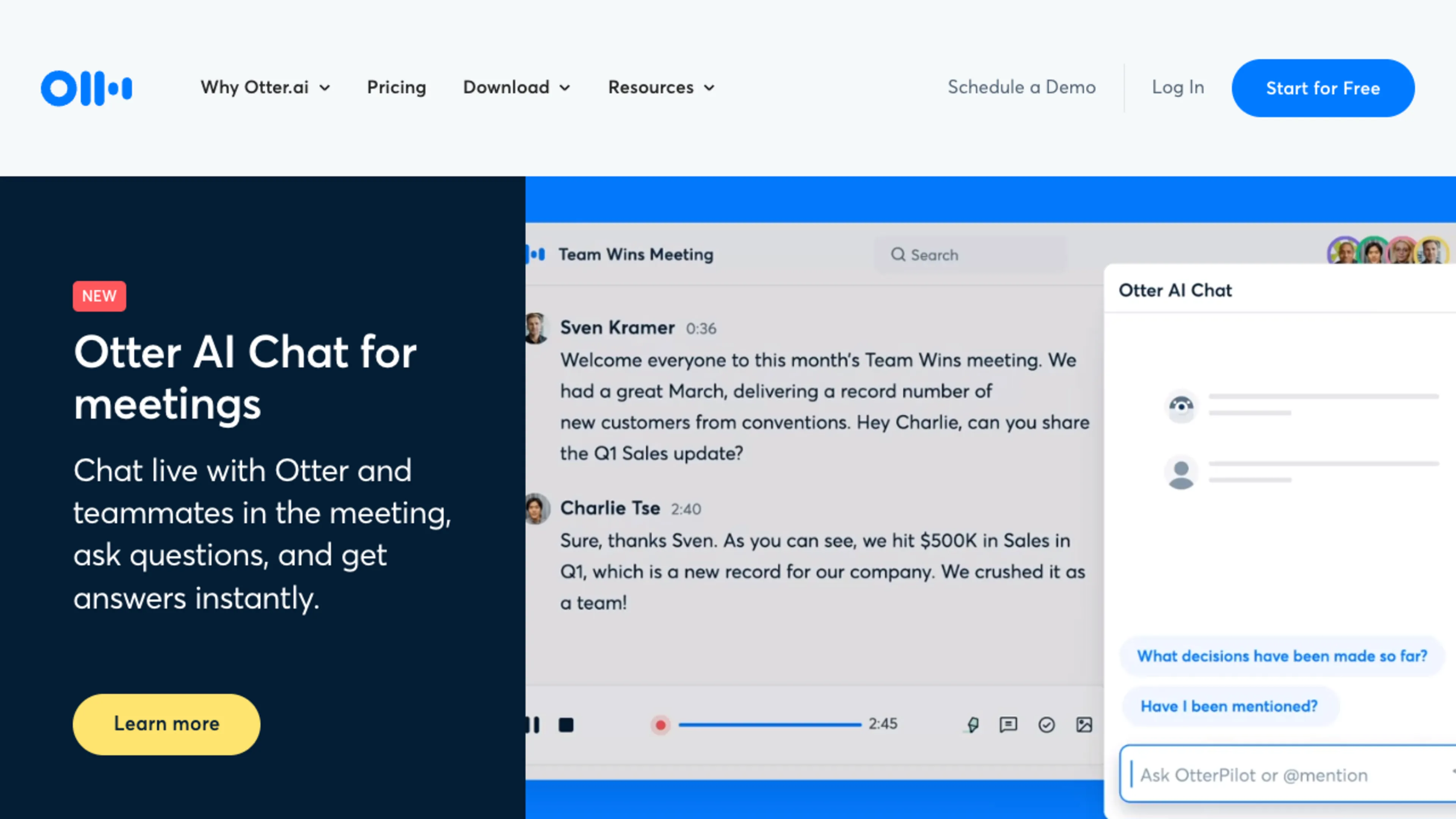
Task: Open the Pricing page
Action: [x=396, y=88]
